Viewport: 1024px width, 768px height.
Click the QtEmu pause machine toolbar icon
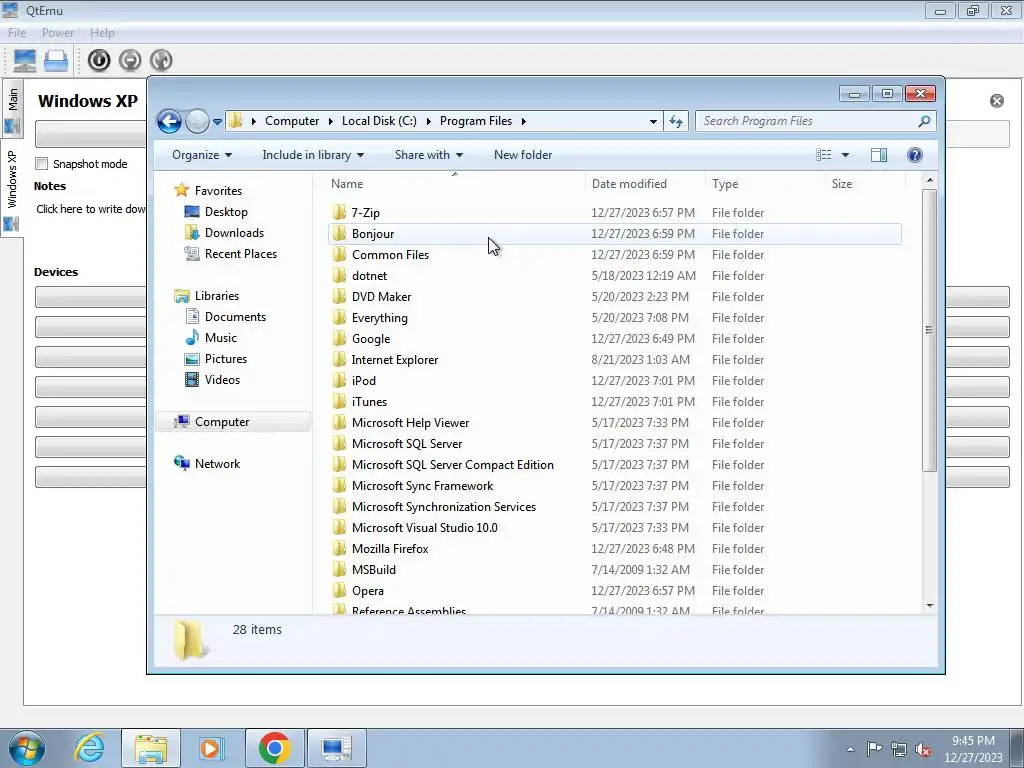(x=130, y=60)
